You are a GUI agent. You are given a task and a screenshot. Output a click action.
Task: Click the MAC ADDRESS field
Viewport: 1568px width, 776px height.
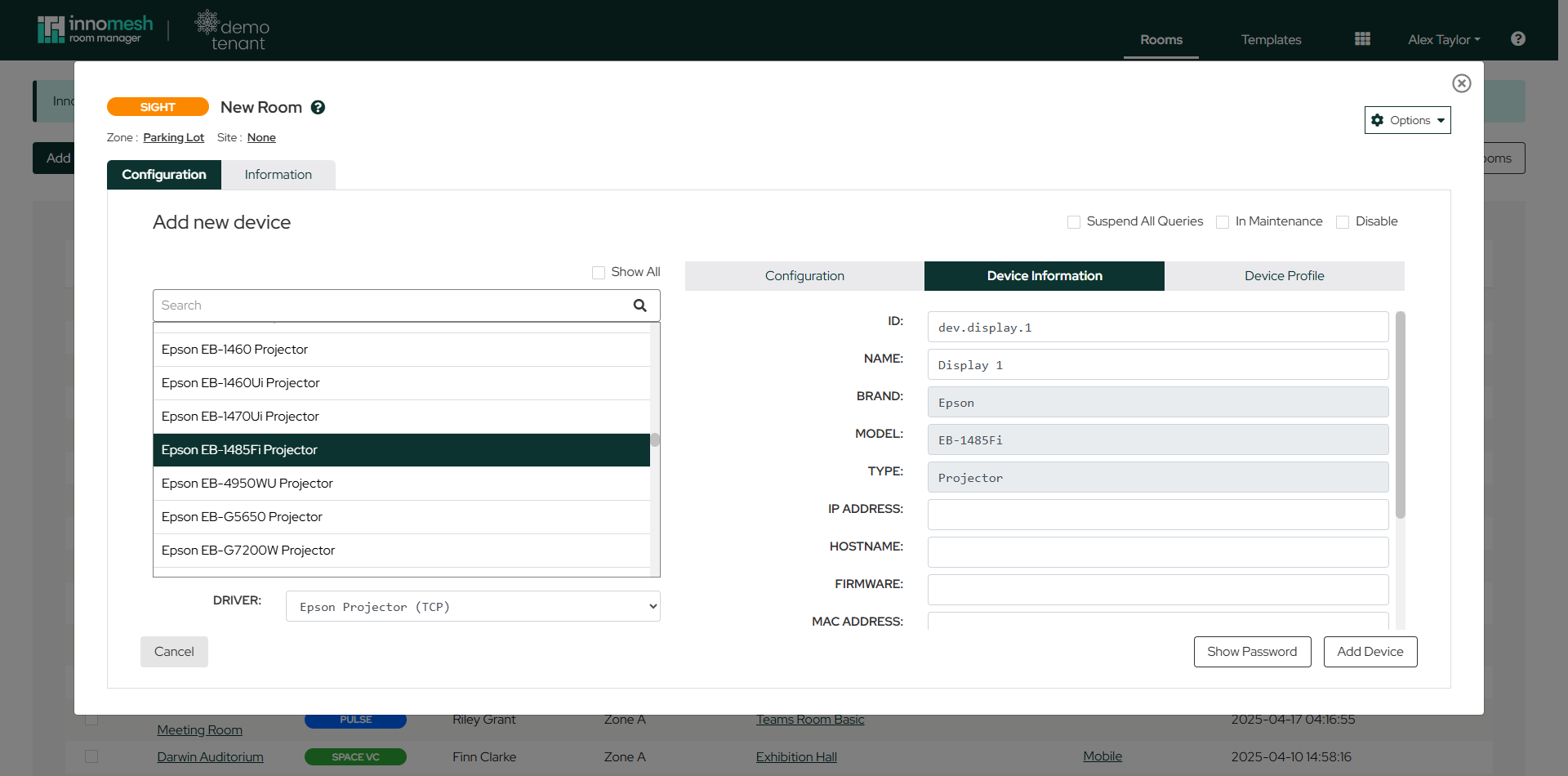pyautogui.click(x=1158, y=621)
